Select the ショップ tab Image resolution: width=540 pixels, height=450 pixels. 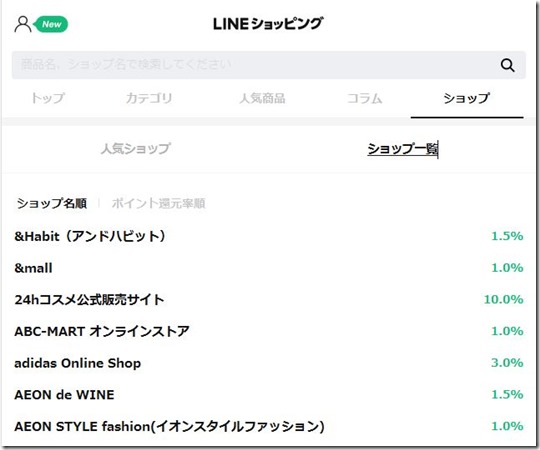(467, 98)
